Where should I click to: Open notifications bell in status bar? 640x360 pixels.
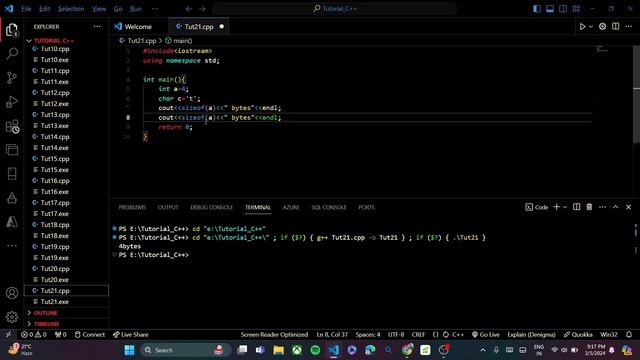(x=629, y=335)
